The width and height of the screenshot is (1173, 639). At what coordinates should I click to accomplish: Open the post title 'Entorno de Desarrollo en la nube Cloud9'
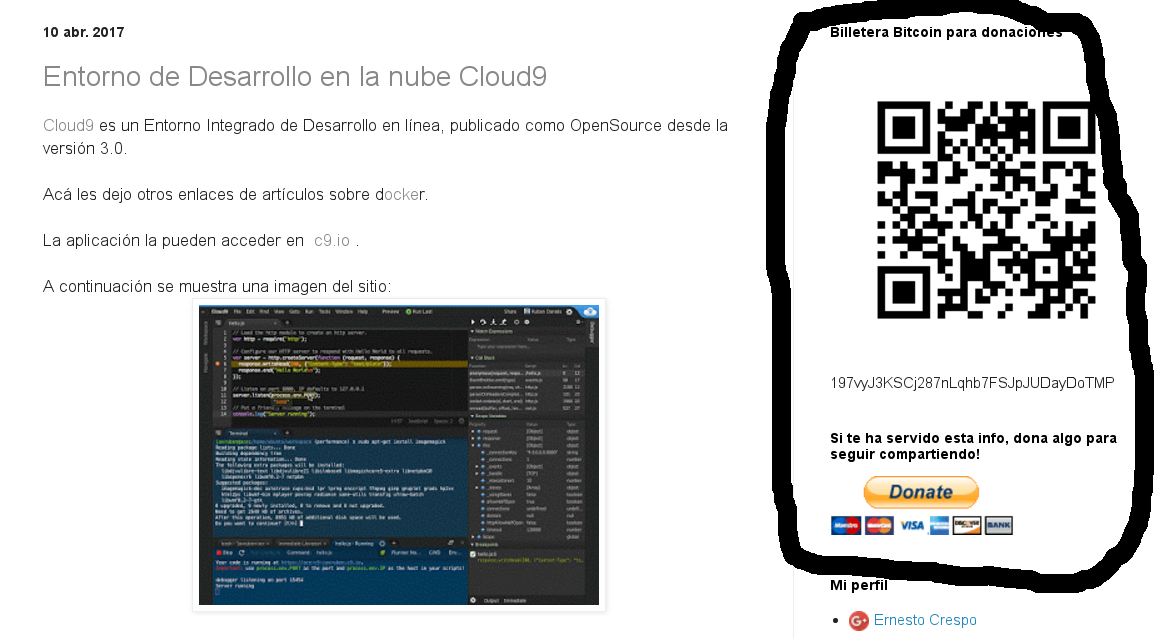point(295,77)
